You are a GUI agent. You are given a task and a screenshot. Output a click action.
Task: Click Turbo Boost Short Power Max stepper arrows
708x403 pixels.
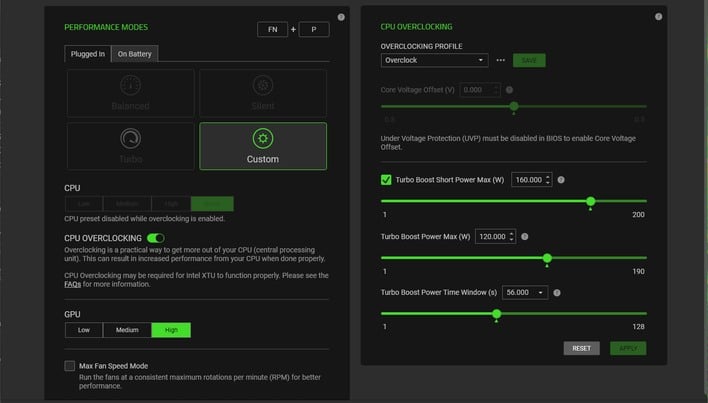pyautogui.click(x=548, y=180)
